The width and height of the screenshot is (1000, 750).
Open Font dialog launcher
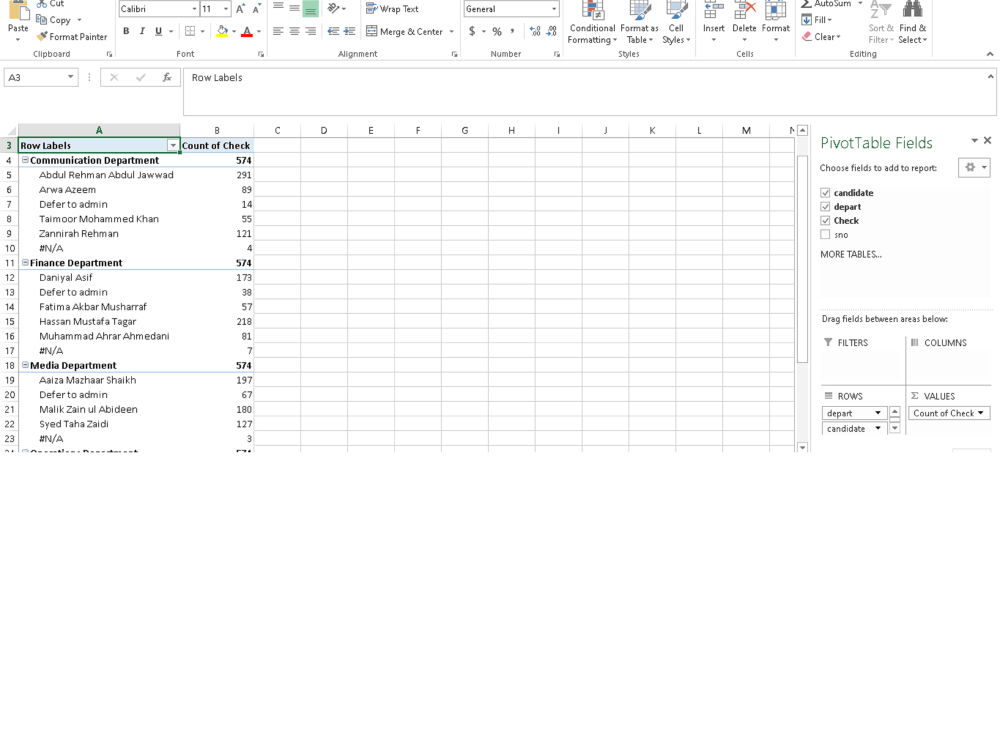(x=261, y=55)
